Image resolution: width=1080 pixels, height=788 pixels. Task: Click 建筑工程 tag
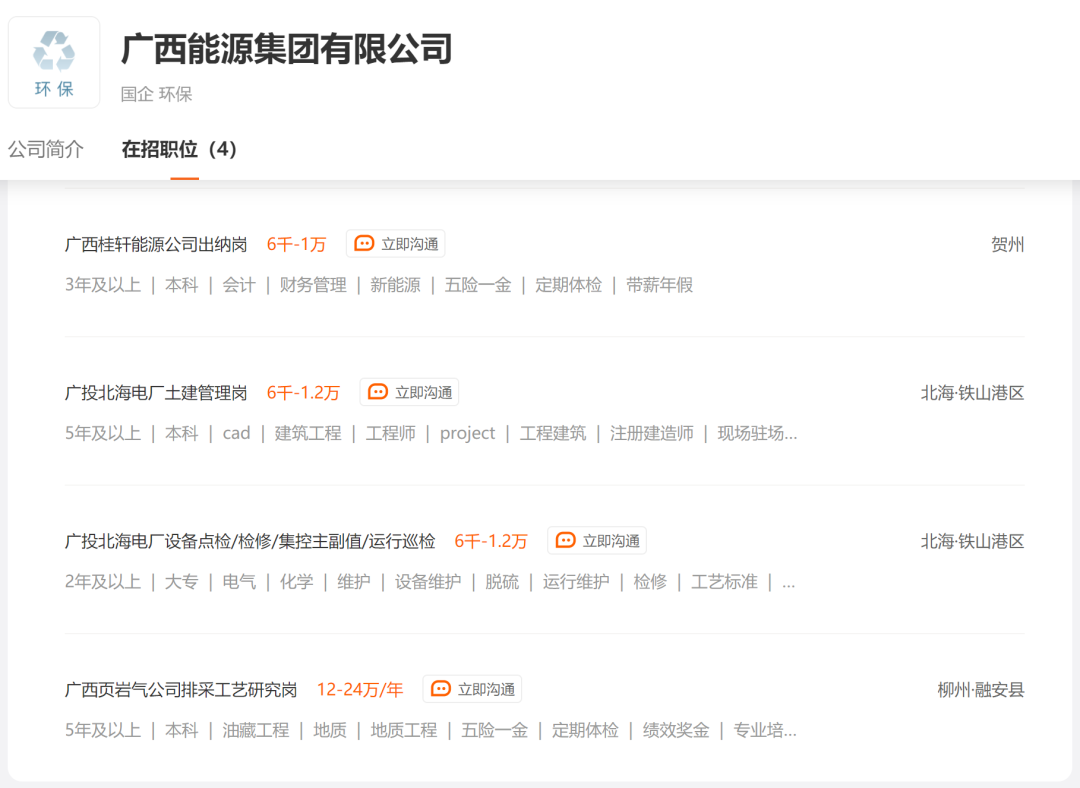pyautogui.click(x=308, y=433)
